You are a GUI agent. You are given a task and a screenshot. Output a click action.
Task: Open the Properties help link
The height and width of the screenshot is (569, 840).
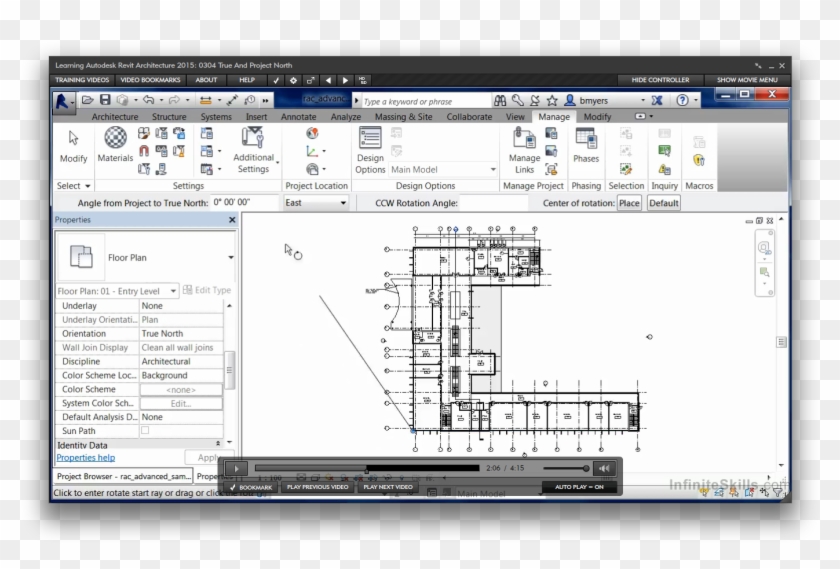(85, 458)
